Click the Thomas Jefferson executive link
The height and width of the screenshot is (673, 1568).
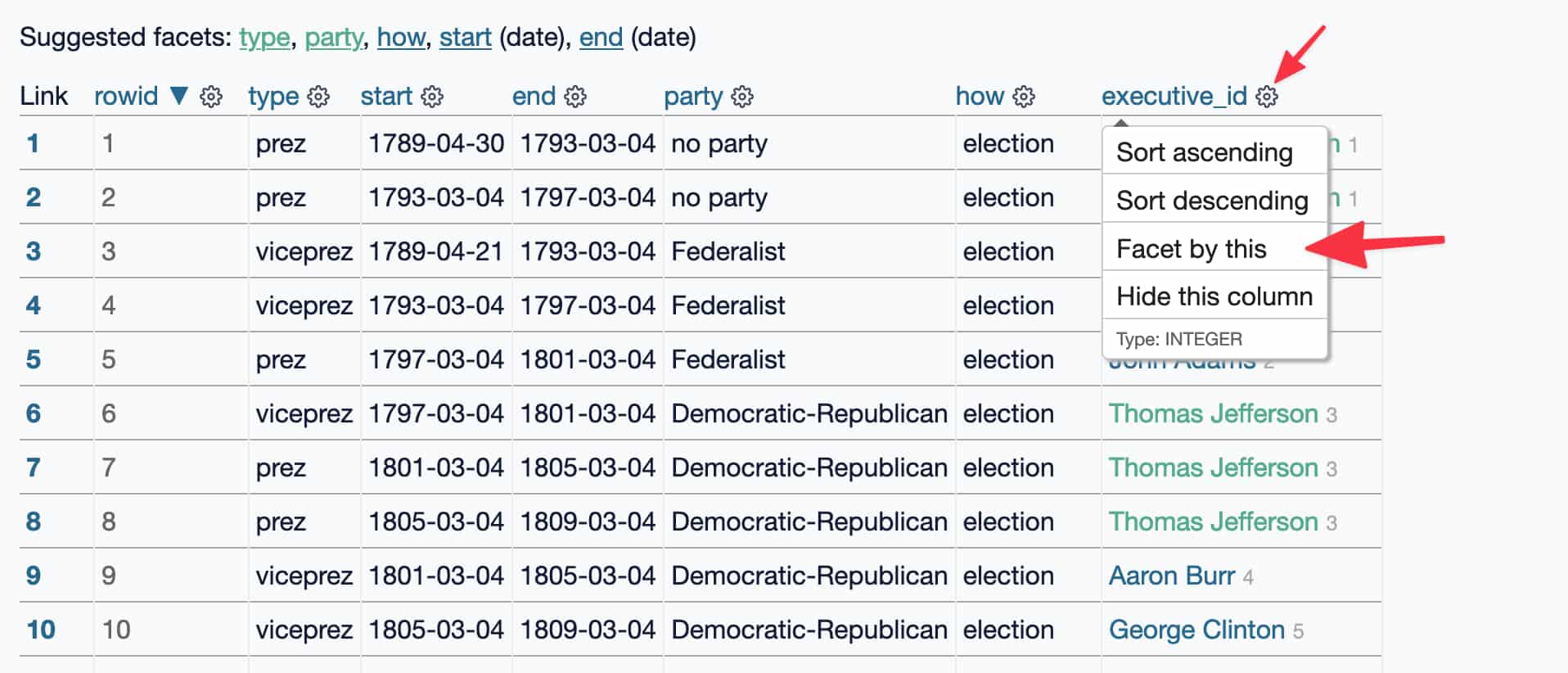coord(1214,413)
